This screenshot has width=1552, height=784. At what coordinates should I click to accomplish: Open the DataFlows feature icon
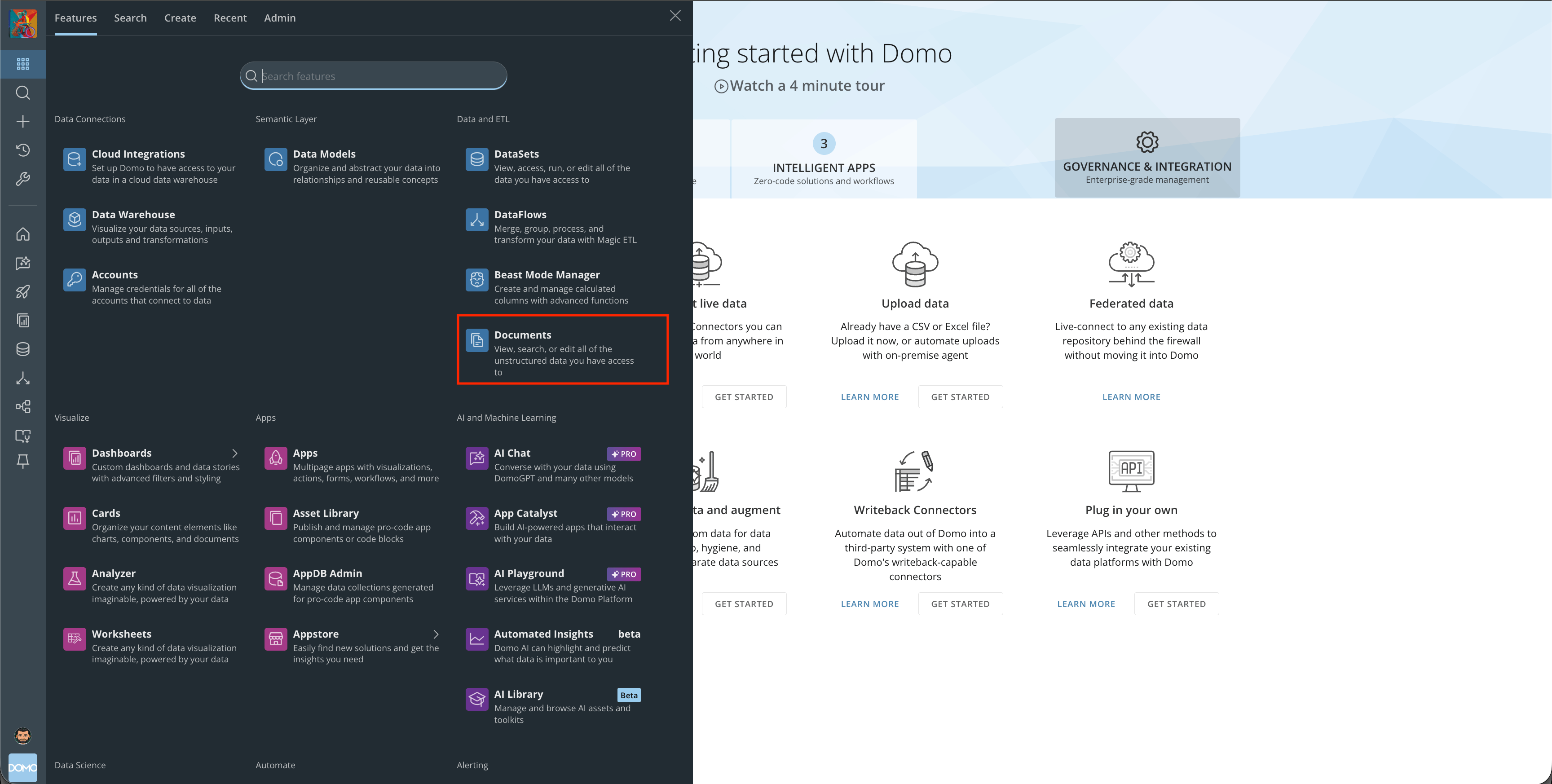(477, 220)
